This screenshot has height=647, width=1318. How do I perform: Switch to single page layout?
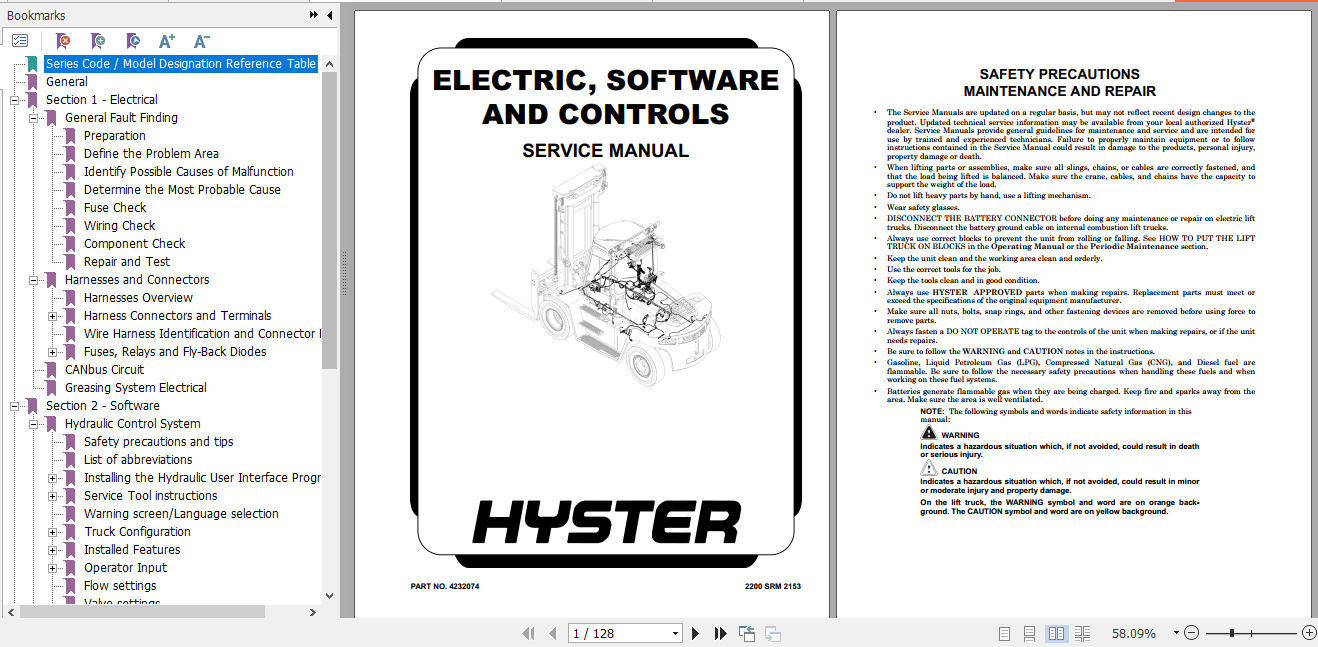[x=1005, y=633]
